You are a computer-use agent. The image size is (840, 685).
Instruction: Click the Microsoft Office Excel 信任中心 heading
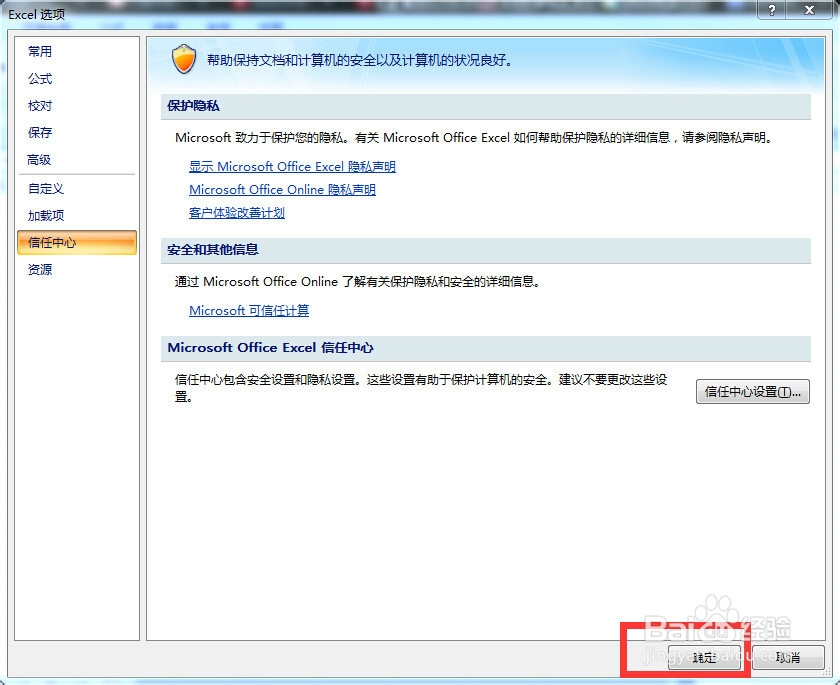click(271, 348)
